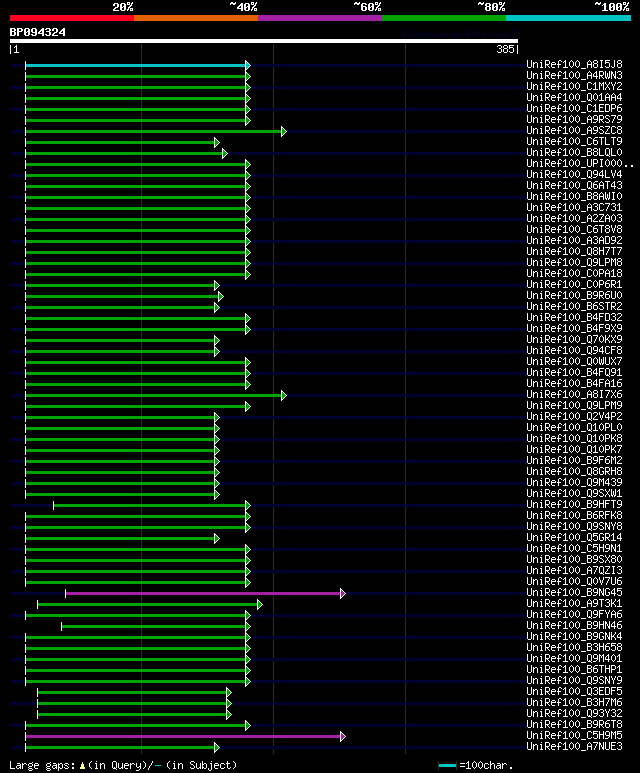640x773 pixels.
Task: Click the arrowhead ending the A7NUE3 alignment
Action: [x=216, y=747]
